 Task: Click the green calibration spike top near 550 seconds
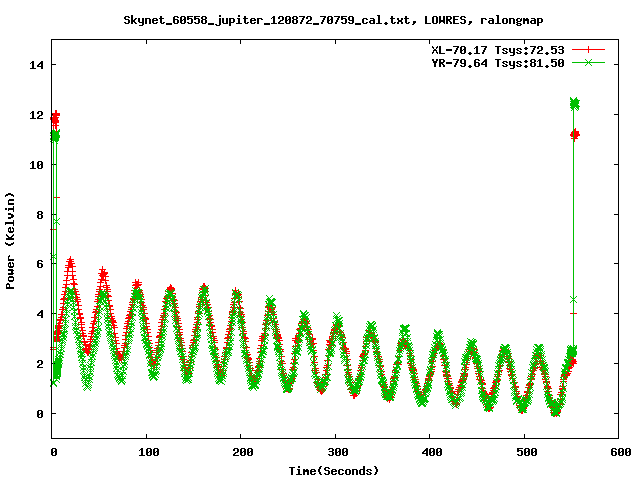point(575,104)
